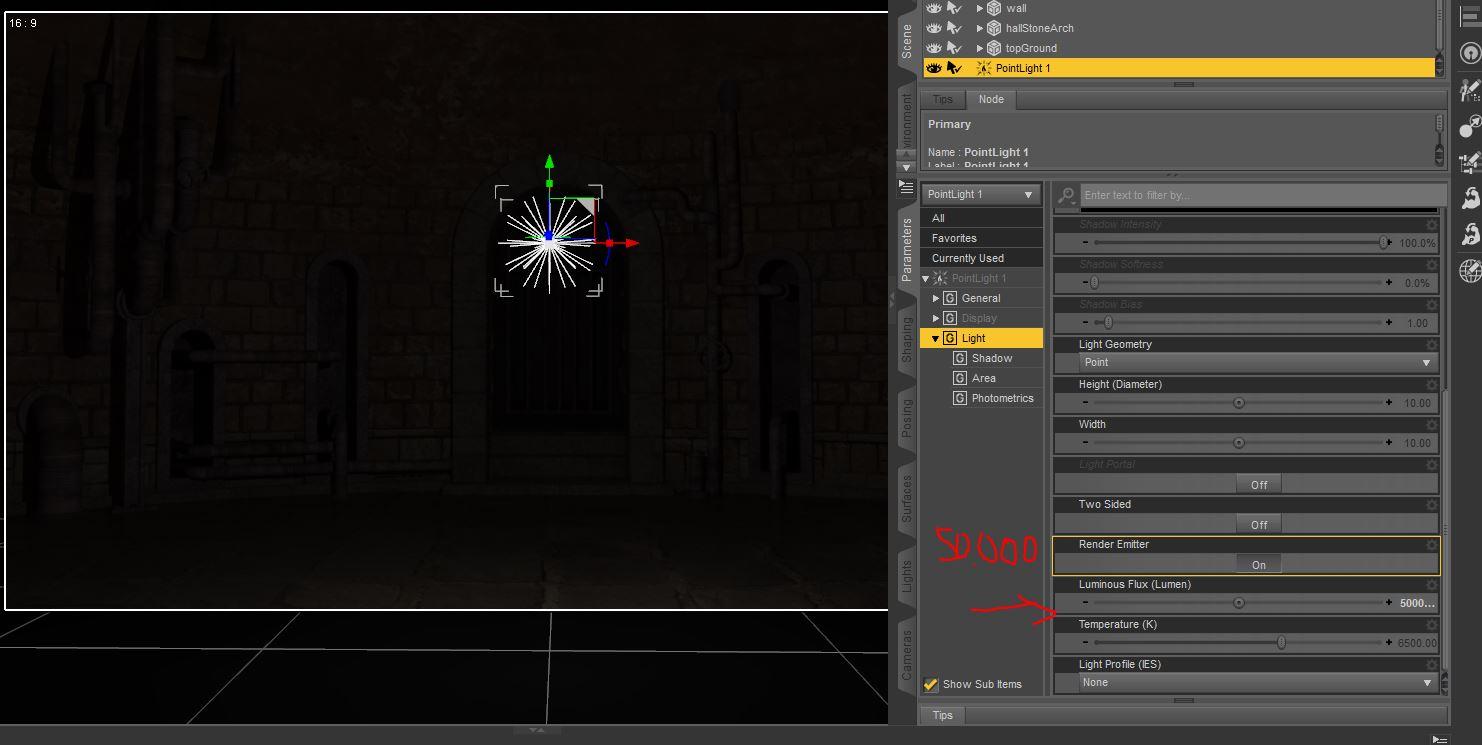Switch to the Node tab
The height and width of the screenshot is (745, 1482).
[x=991, y=99]
